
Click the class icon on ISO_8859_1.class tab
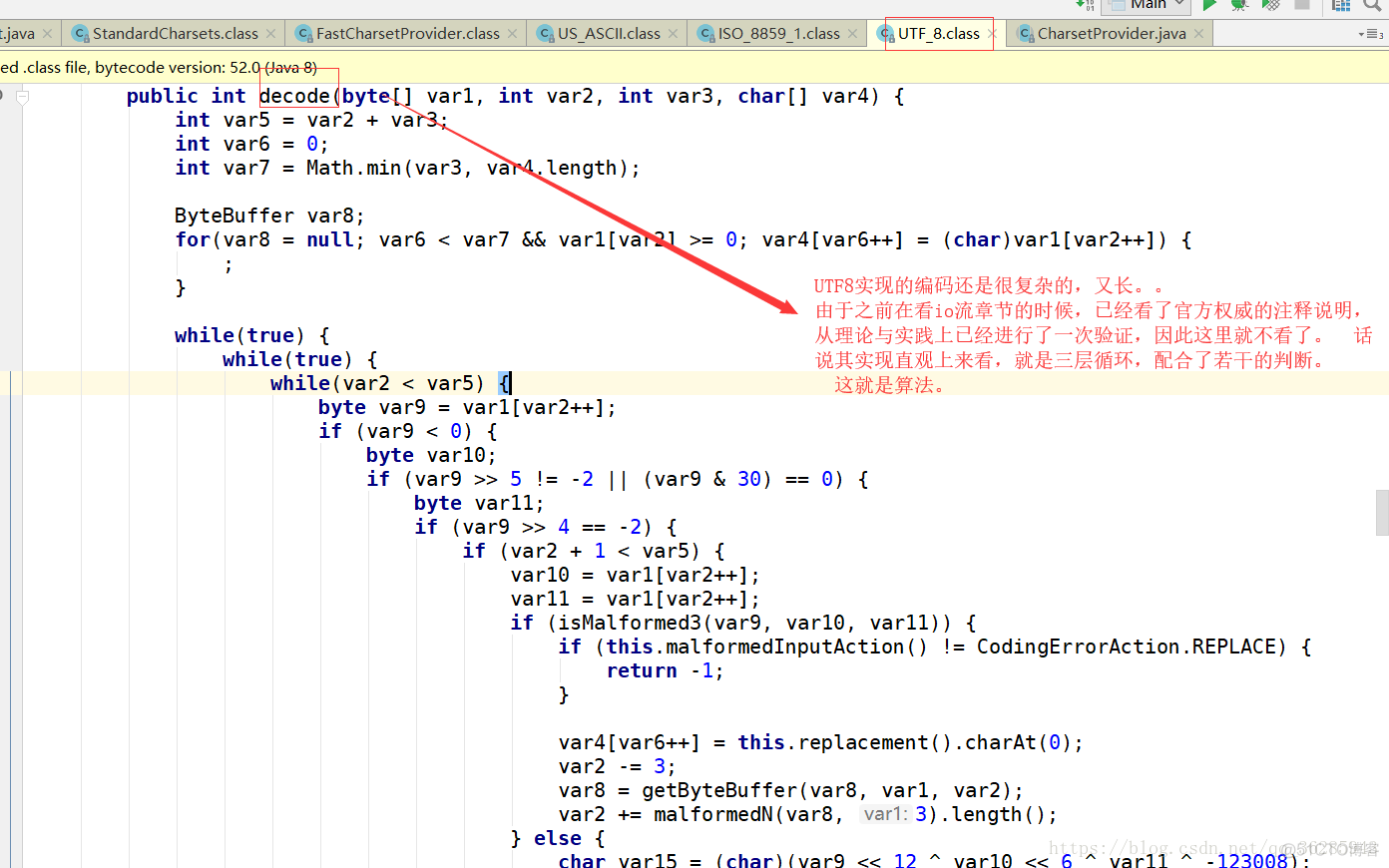(705, 34)
